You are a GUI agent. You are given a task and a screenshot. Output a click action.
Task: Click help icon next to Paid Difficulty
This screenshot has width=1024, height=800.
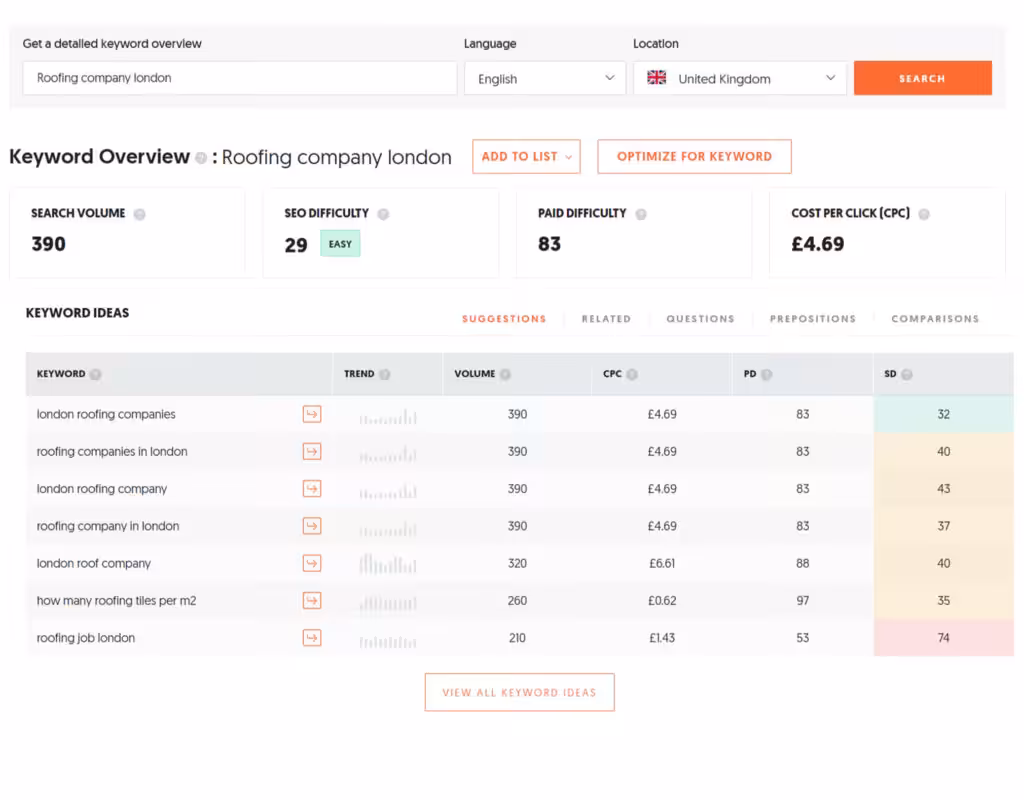coord(641,214)
